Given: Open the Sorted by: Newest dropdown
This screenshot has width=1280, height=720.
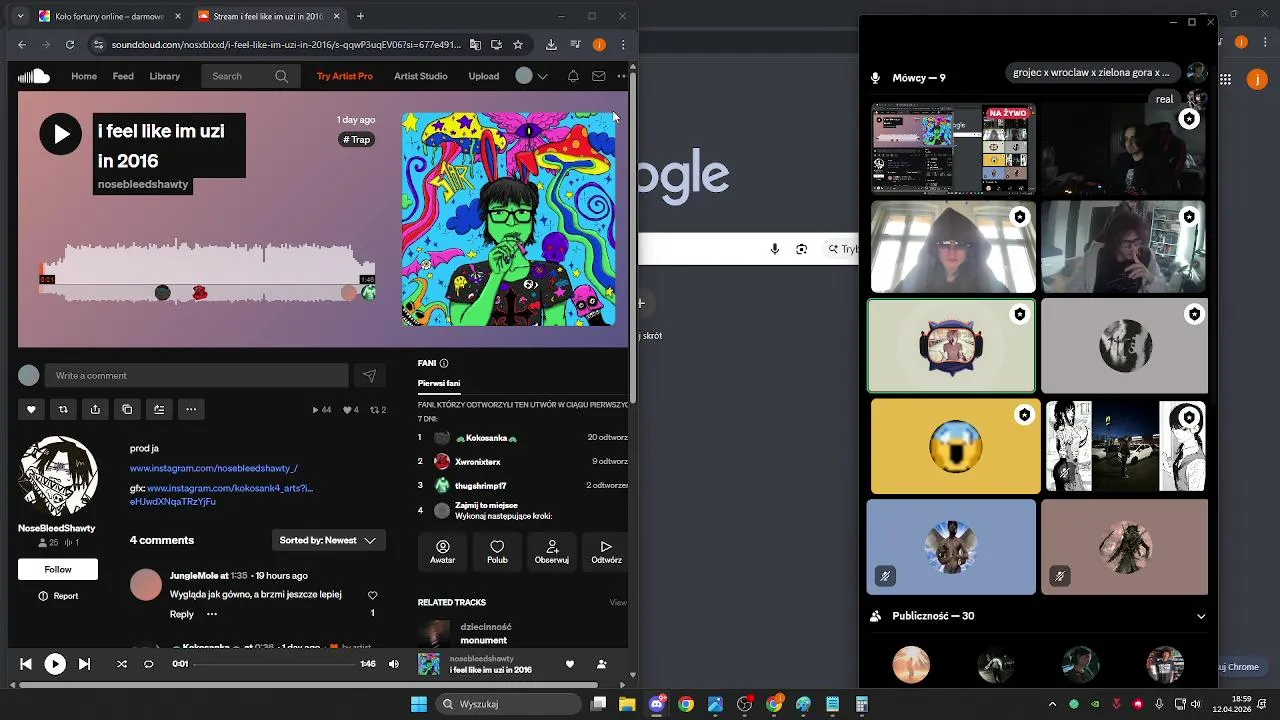Looking at the screenshot, I should coord(328,540).
